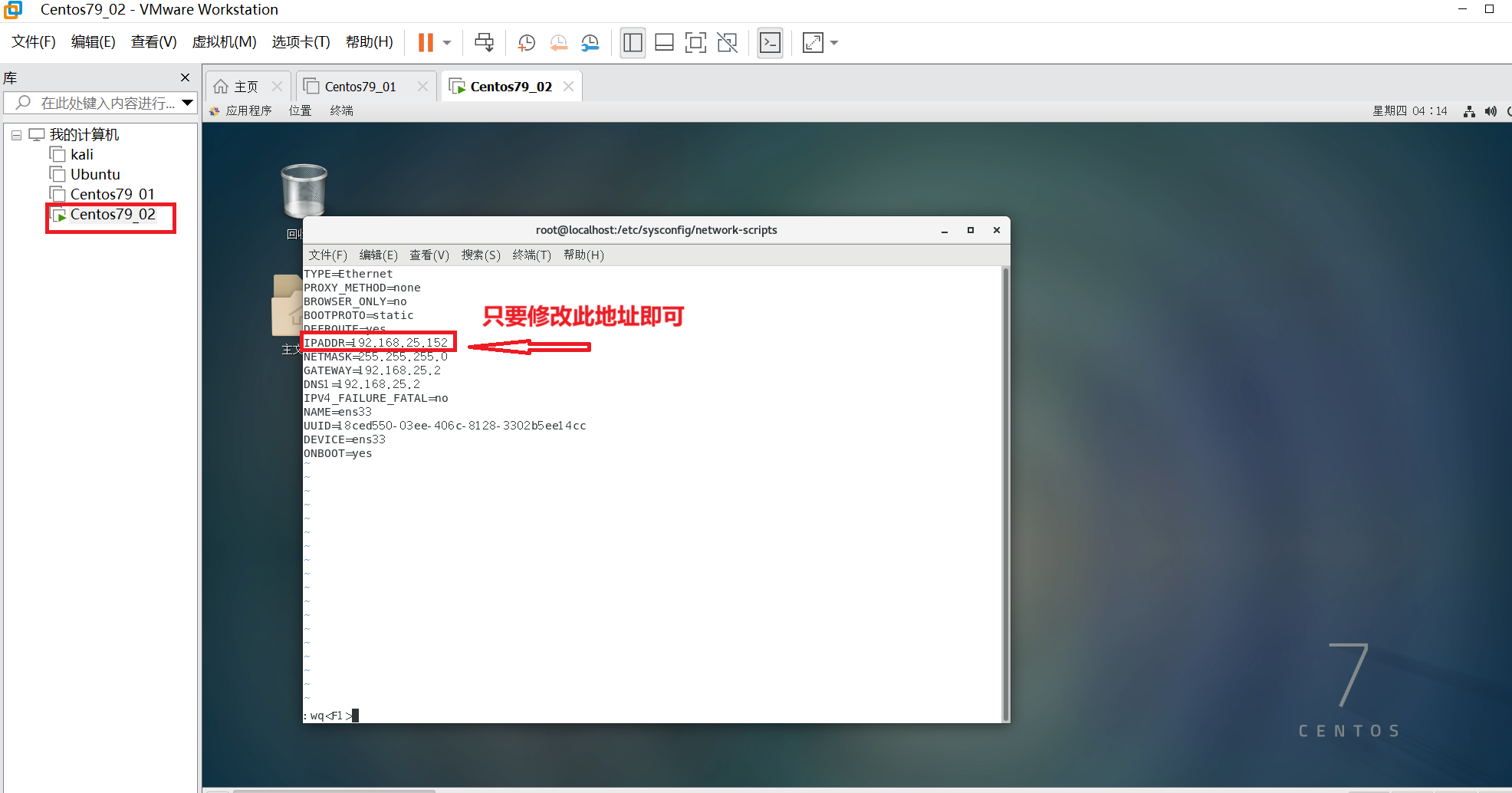Click the library search input field
Image resolution: width=1512 pixels, height=793 pixels.
click(x=100, y=103)
